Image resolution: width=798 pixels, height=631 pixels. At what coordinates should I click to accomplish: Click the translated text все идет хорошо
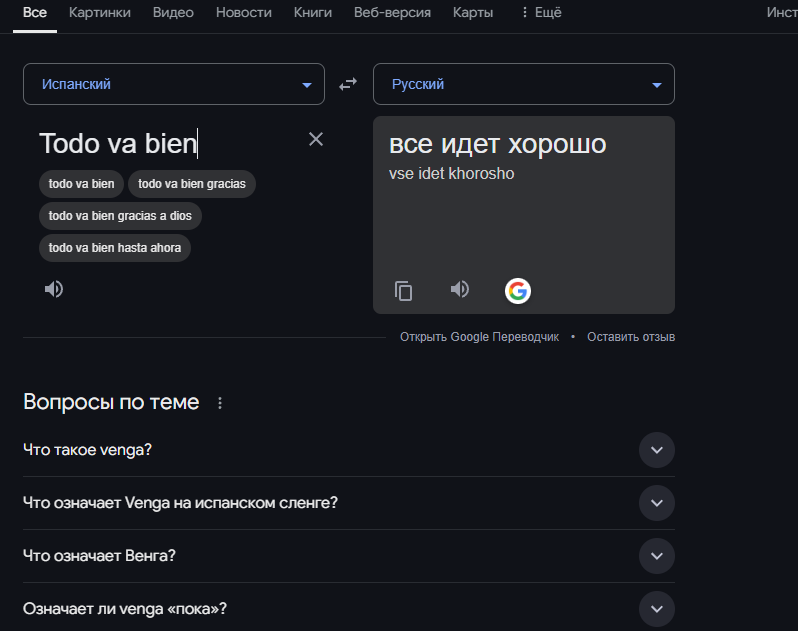point(497,144)
